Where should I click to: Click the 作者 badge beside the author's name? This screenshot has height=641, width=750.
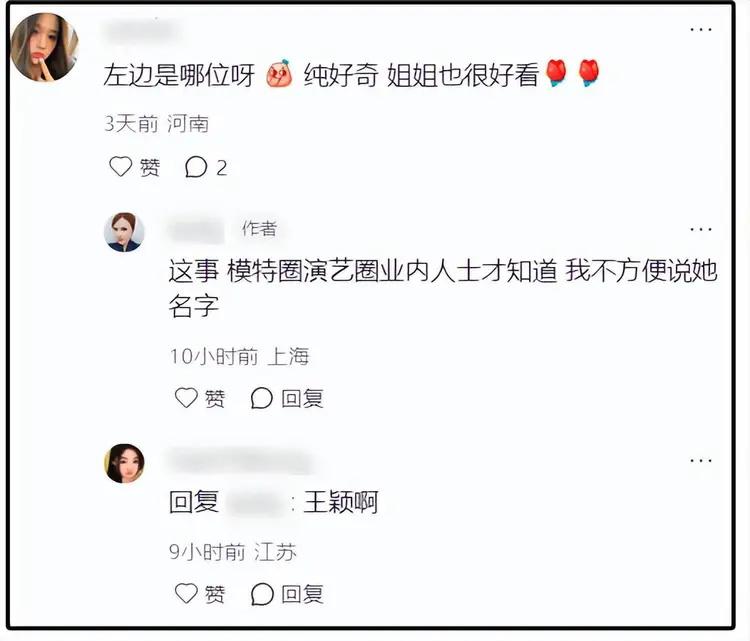click(259, 229)
